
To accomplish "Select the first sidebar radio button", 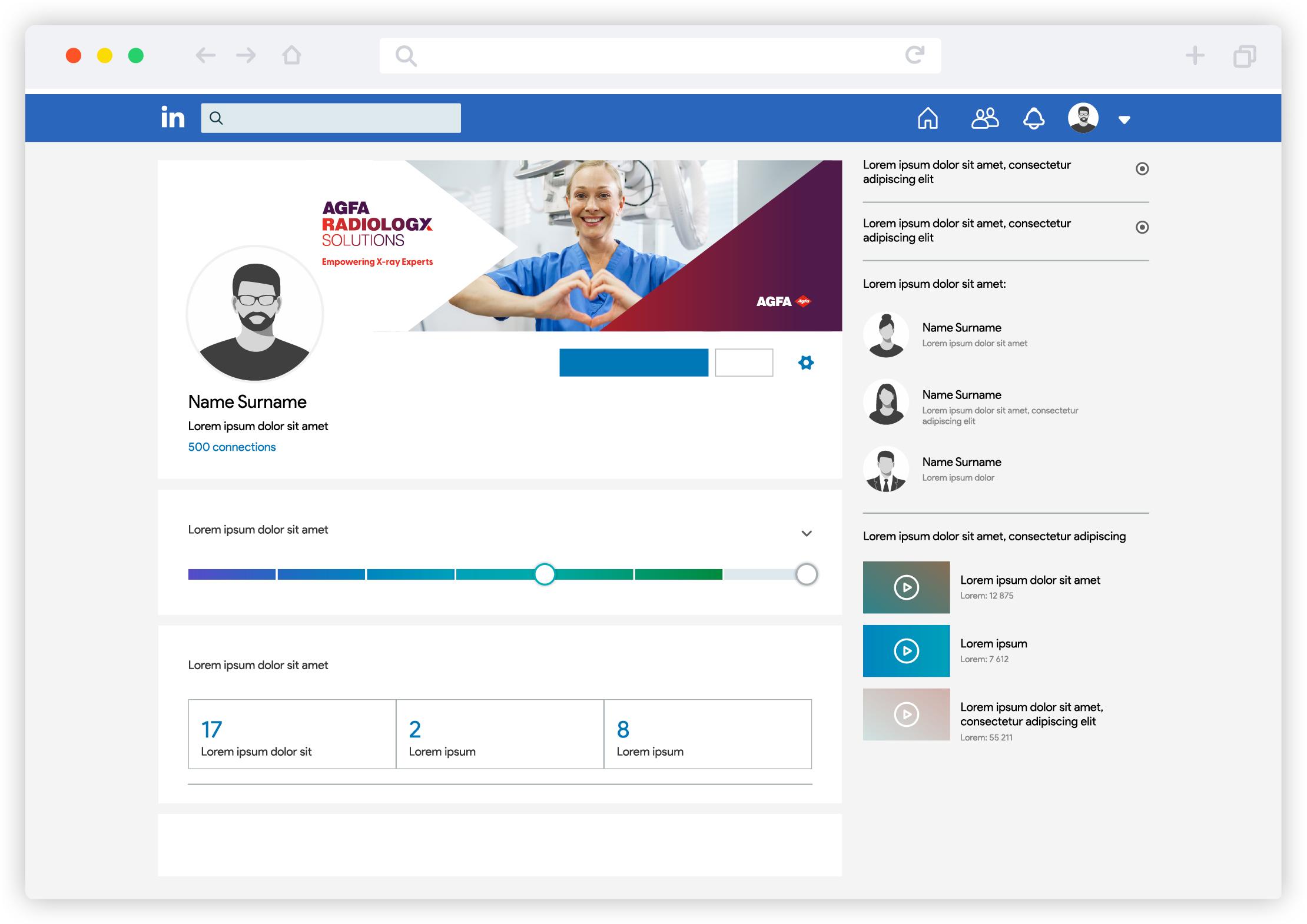I will click(1142, 169).
